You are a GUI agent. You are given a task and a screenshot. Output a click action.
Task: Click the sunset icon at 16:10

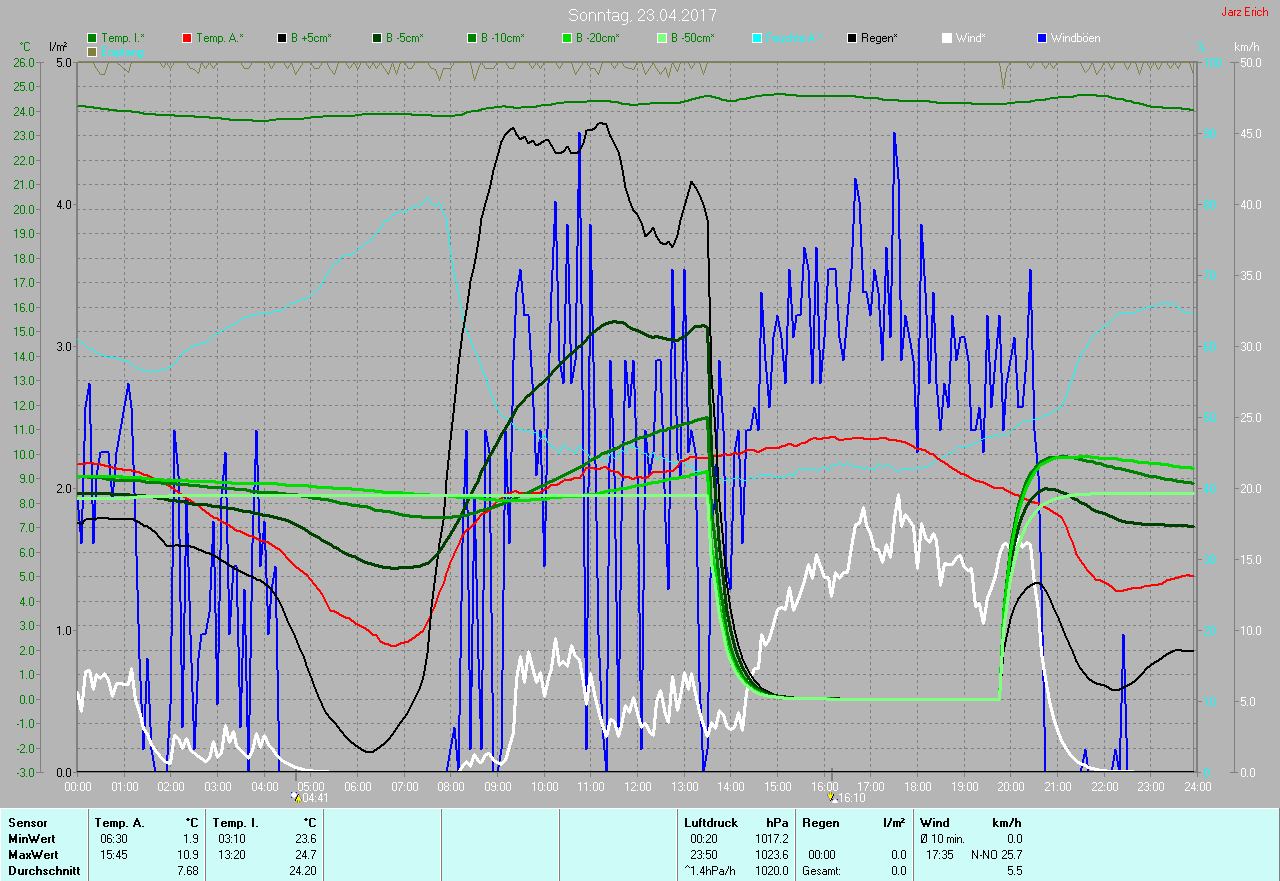click(x=831, y=797)
